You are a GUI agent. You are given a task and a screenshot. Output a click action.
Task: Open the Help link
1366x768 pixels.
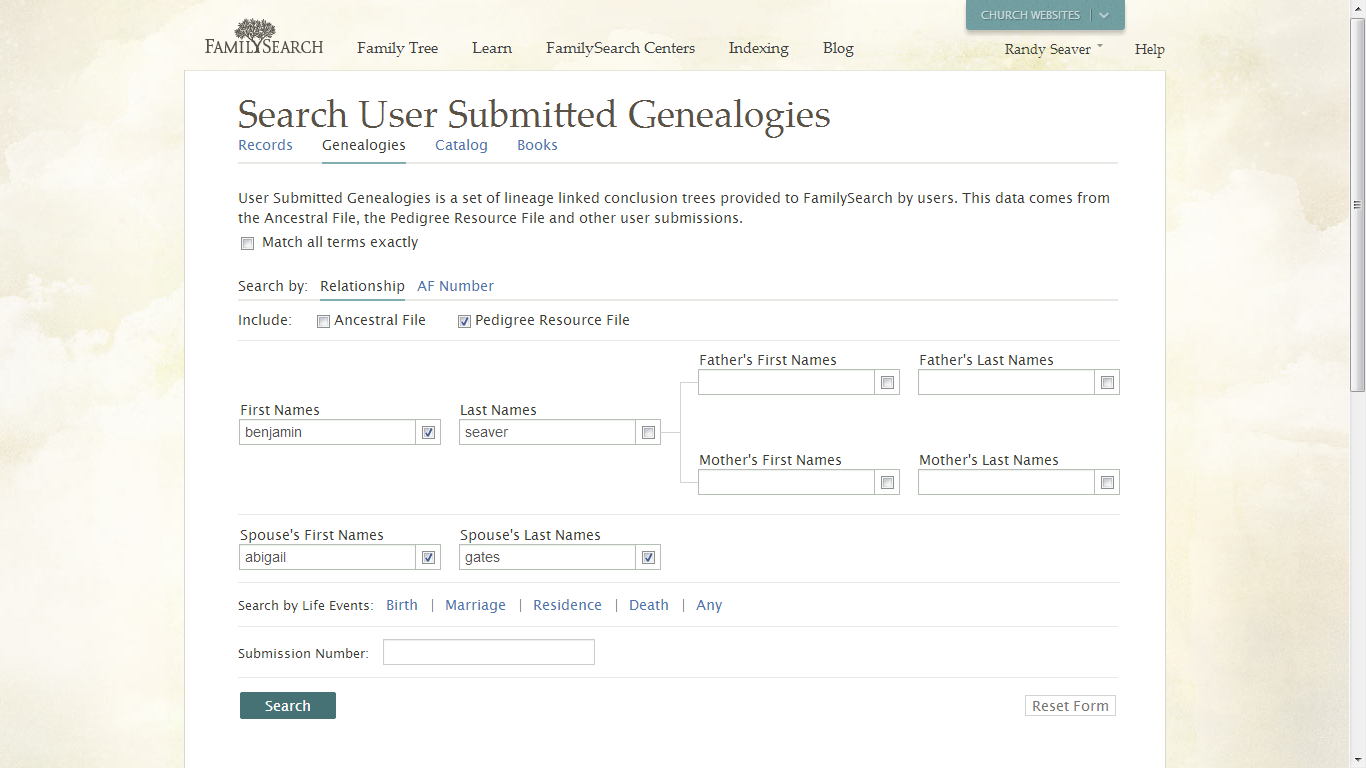[x=1149, y=49]
